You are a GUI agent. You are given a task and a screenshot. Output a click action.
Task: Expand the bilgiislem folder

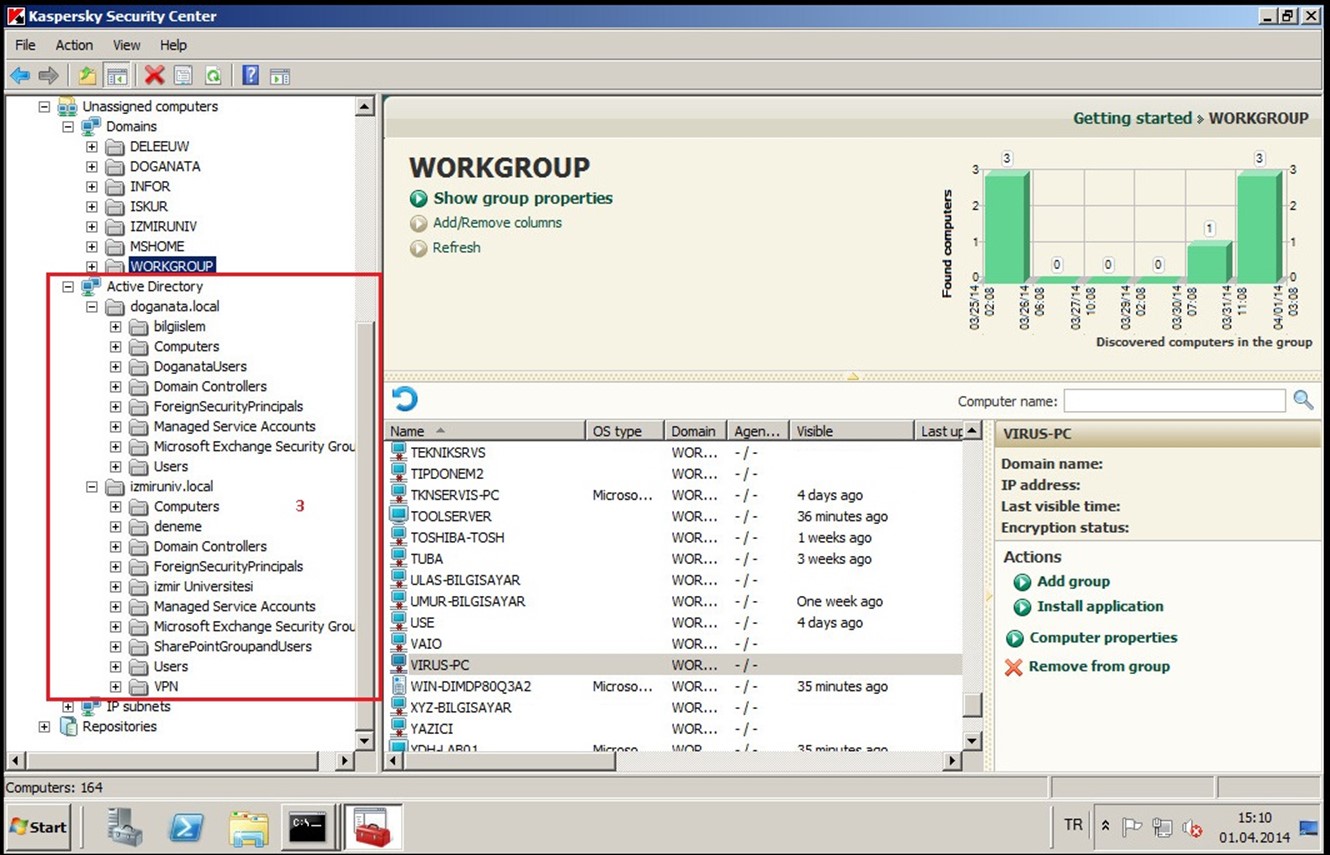116,326
